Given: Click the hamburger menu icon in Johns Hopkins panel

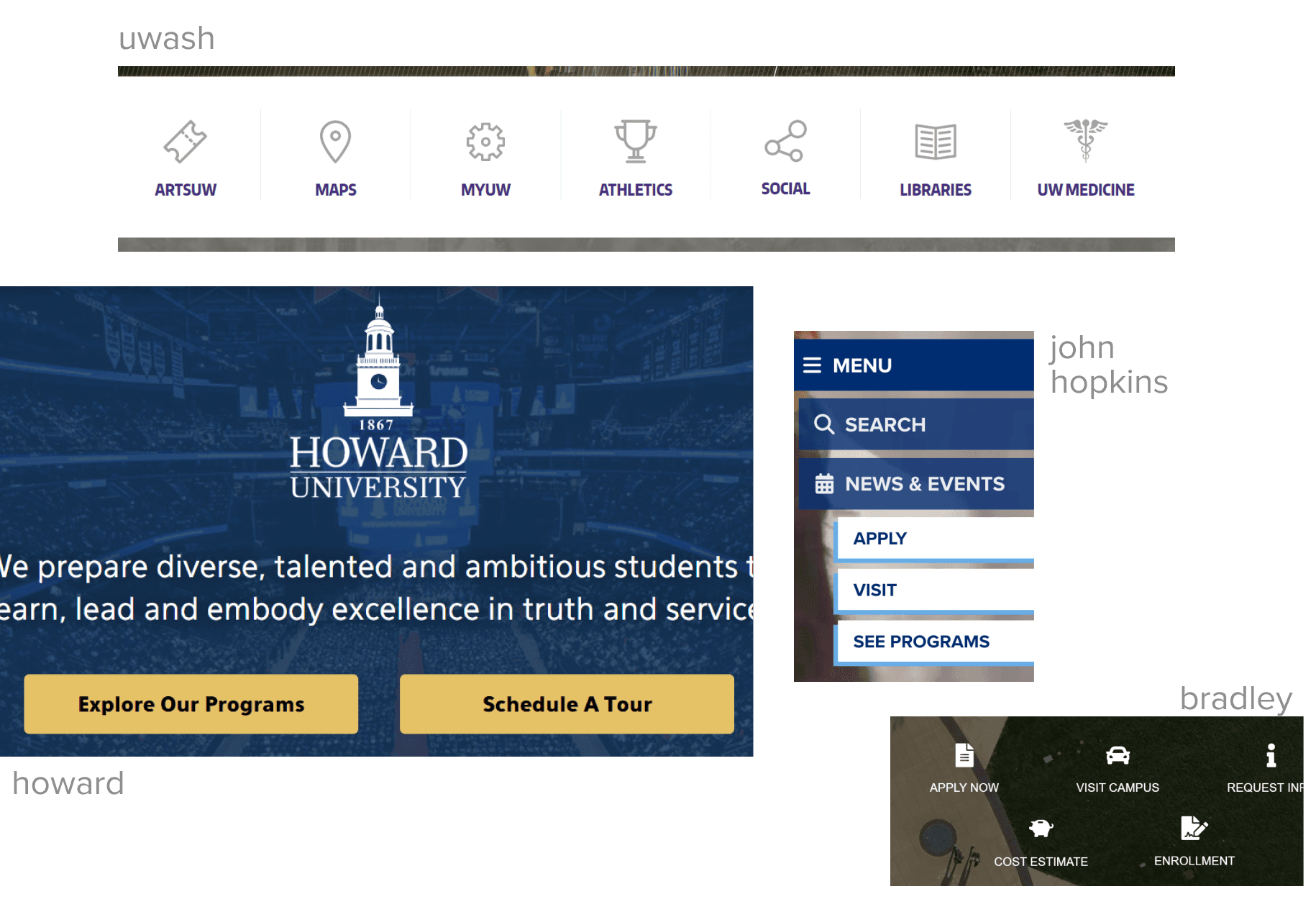Looking at the screenshot, I should pyautogui.click(x=812, y=365).
